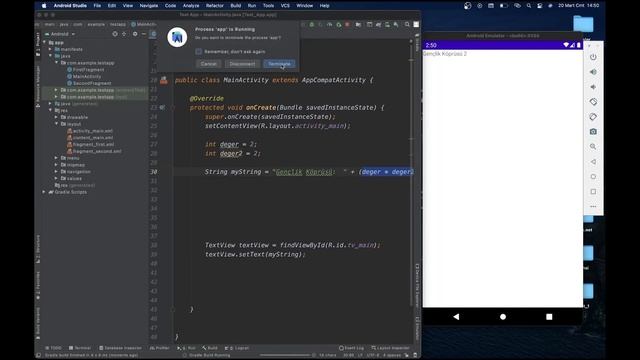
Task: Click the class gutter icon on line 20
Action: (x=164, y=80)
